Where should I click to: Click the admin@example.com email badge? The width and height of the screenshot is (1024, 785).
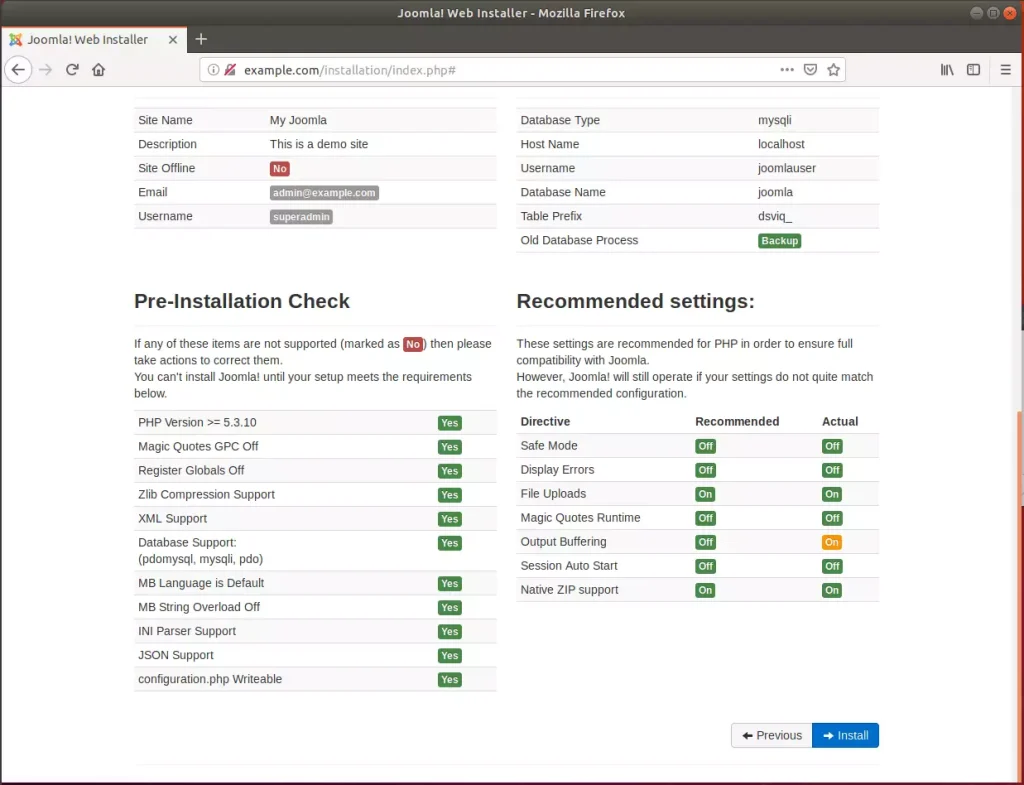click(324, 193)
